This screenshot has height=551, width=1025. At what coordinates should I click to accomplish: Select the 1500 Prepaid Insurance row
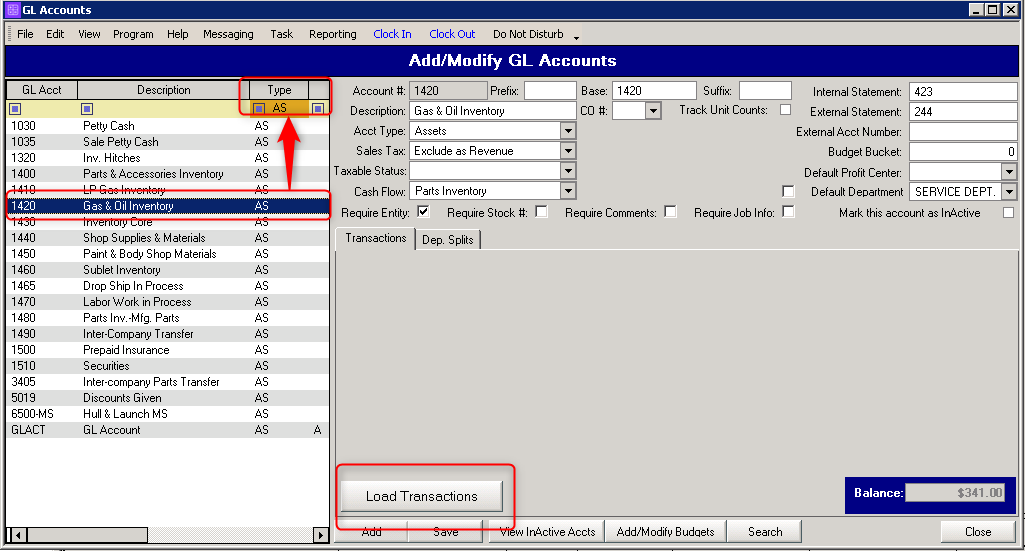tap(167, 350)
